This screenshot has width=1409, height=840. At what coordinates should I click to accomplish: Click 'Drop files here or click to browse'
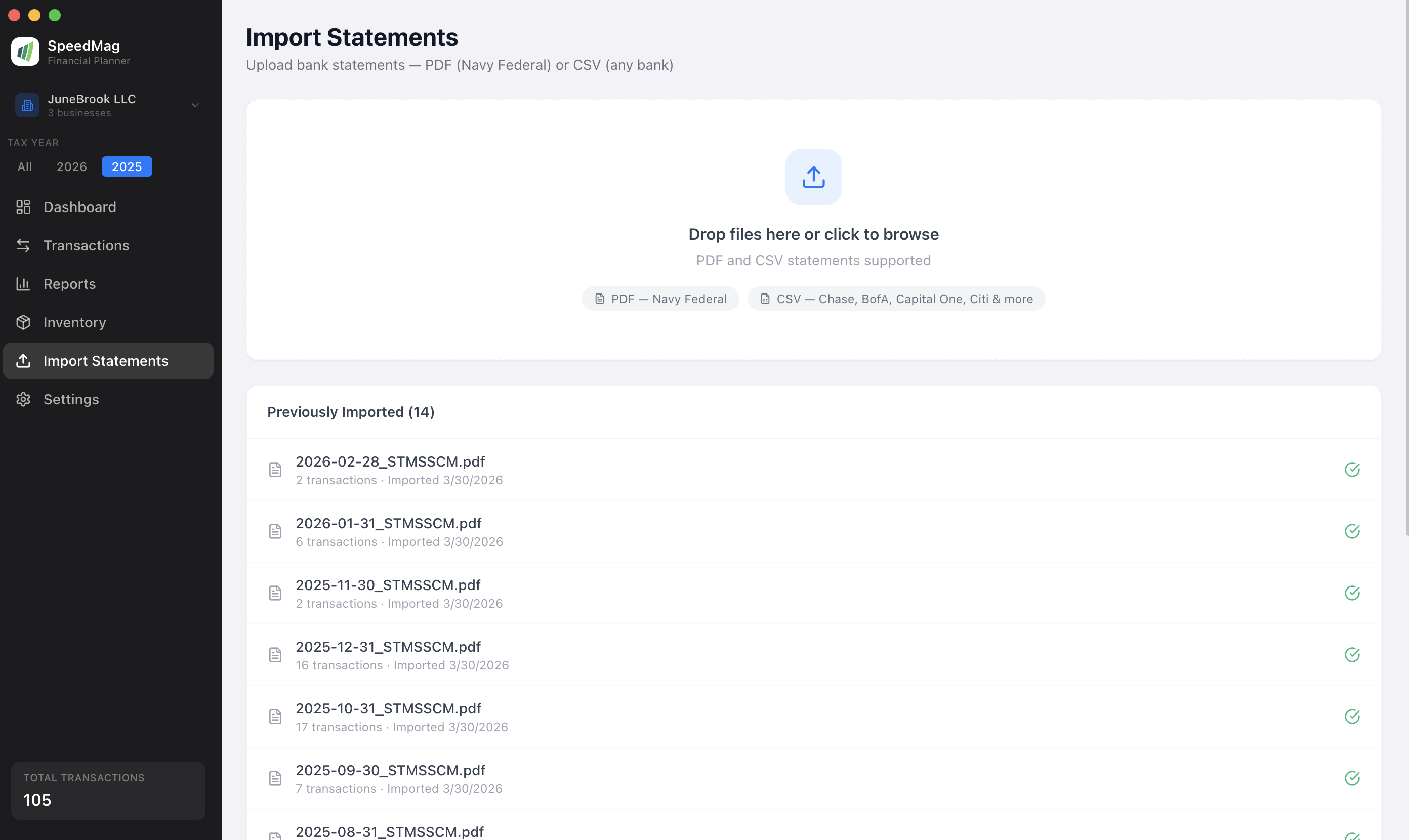[x=813, y=234]
